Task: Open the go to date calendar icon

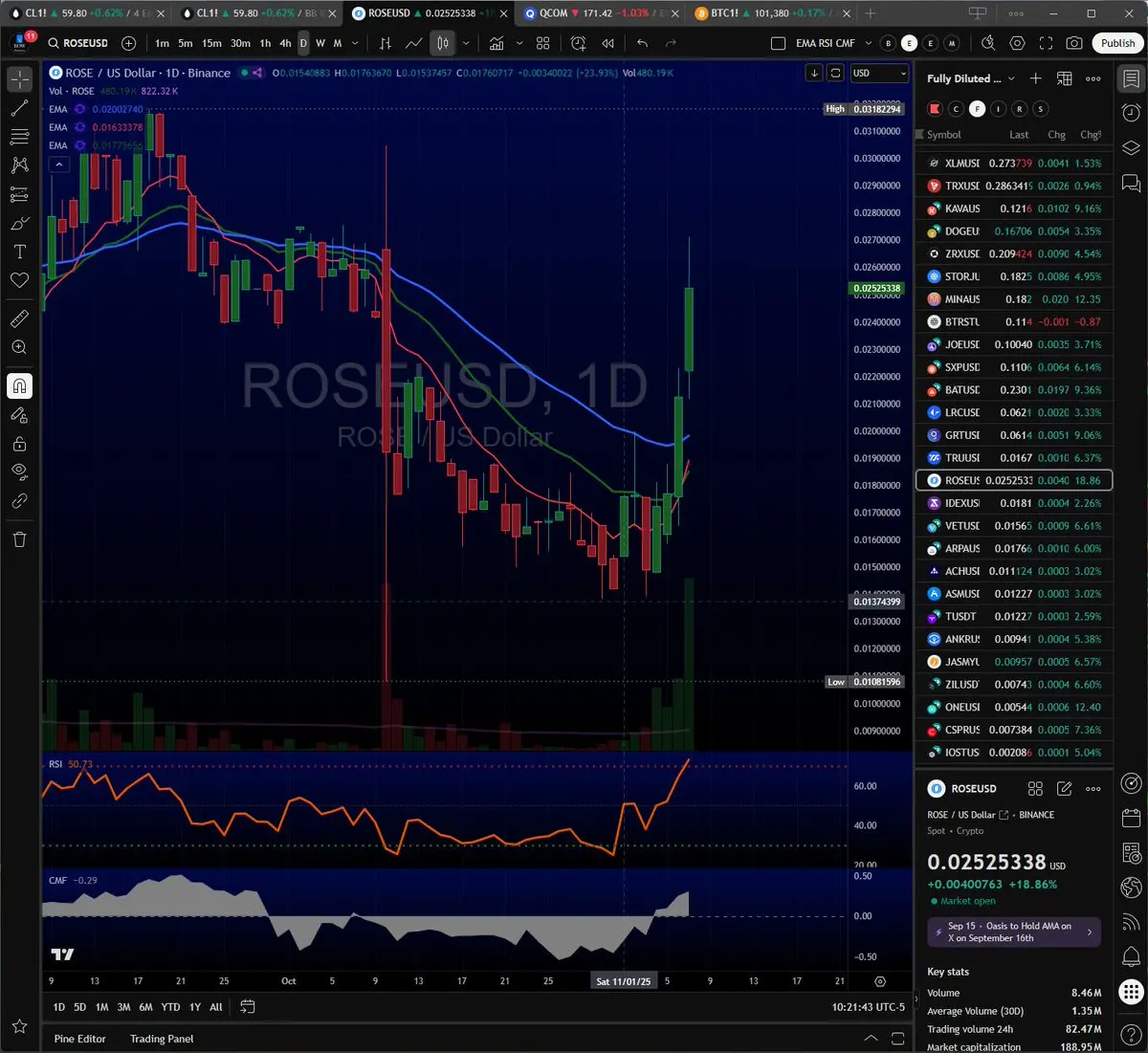Action: click(x=247, y=1006)
